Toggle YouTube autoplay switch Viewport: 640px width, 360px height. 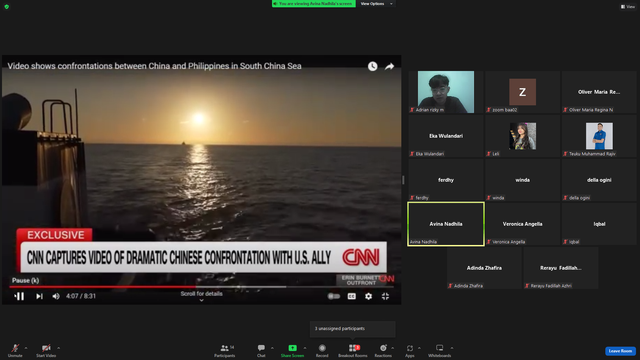(x=333, y=296)
